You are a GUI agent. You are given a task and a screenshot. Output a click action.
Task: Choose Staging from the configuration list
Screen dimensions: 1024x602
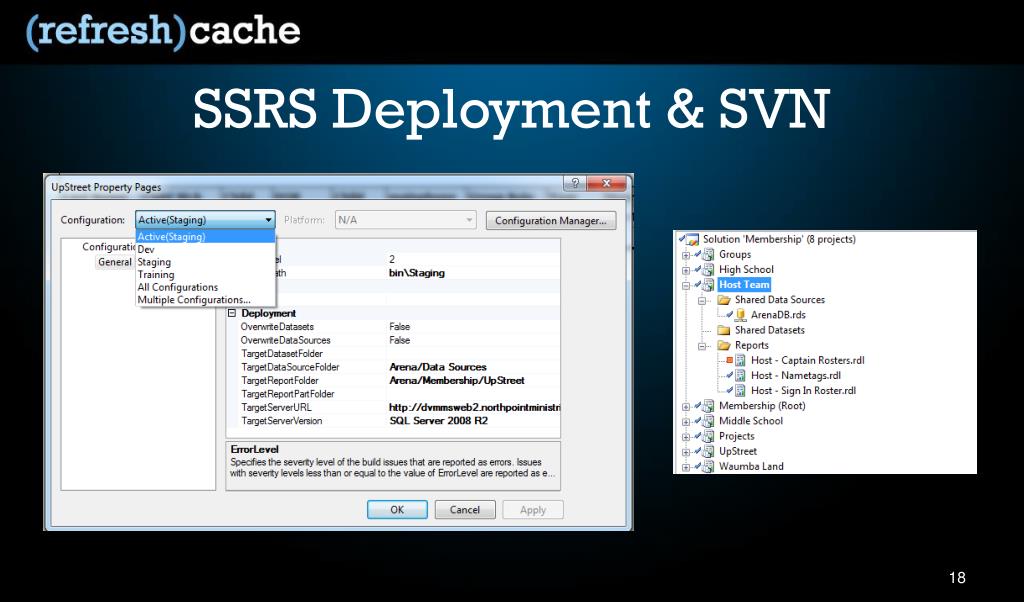[x=205, y=262]
